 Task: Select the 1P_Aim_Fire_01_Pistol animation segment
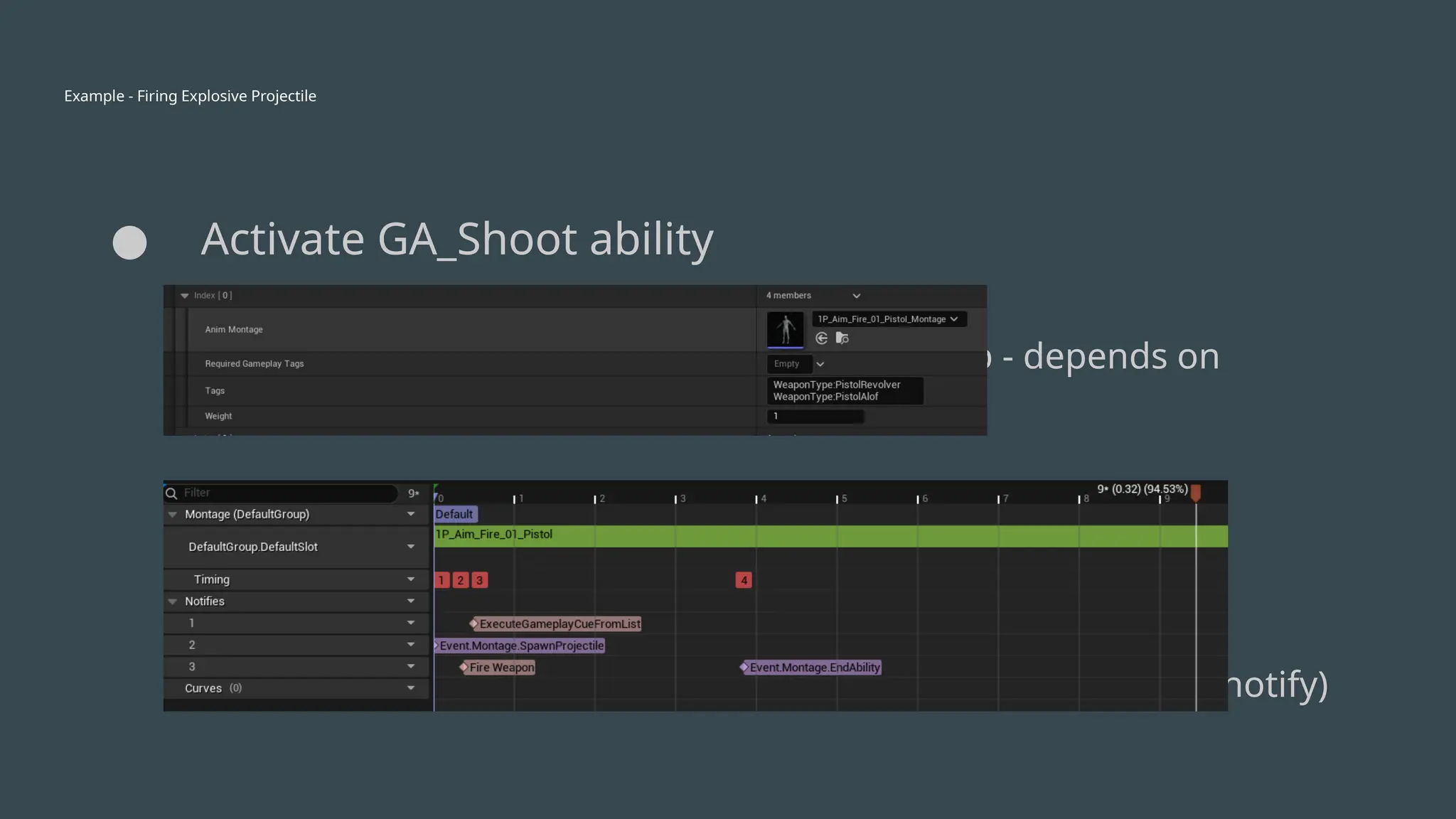coord(830,536)
